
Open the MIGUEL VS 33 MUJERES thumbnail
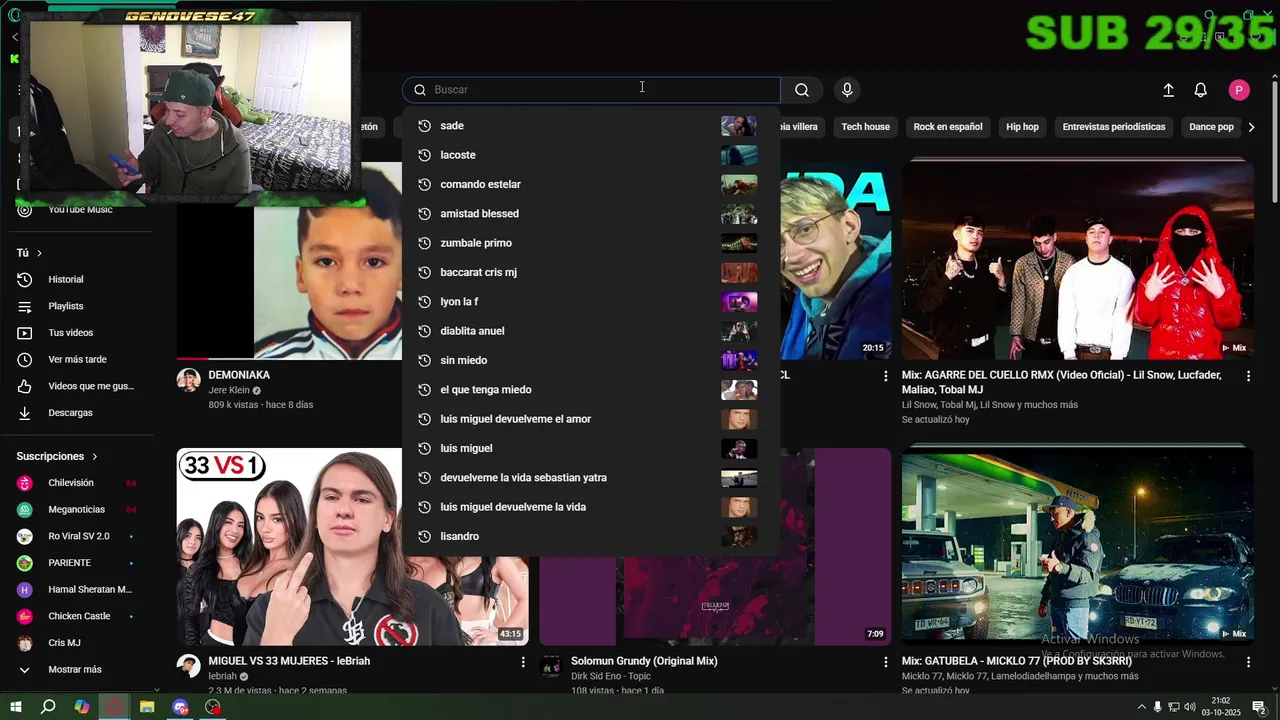pos(352,546)
